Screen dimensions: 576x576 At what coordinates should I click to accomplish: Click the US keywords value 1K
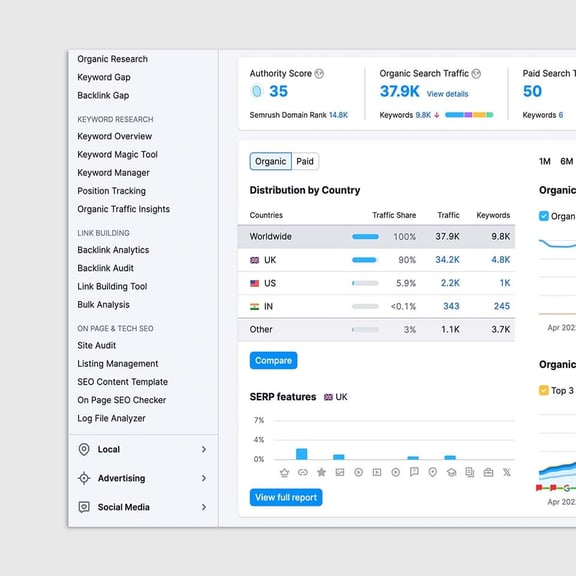(x=505, y=283)
